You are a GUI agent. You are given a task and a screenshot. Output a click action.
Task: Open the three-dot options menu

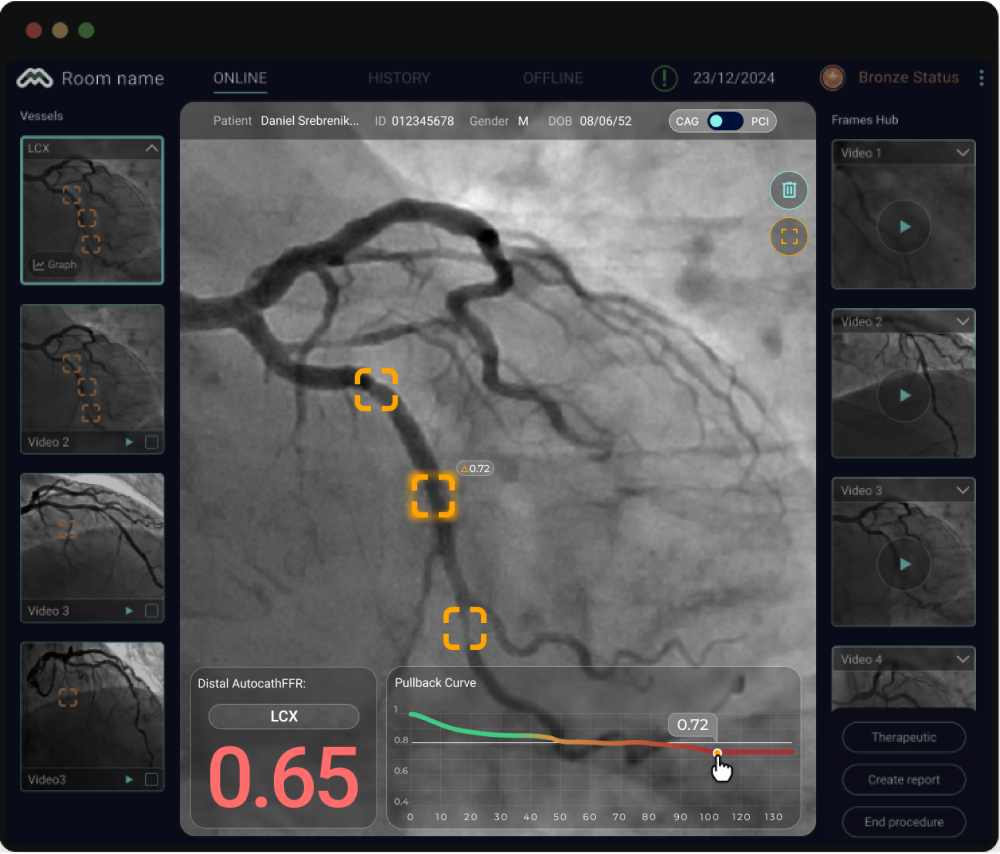click(981, 78)
